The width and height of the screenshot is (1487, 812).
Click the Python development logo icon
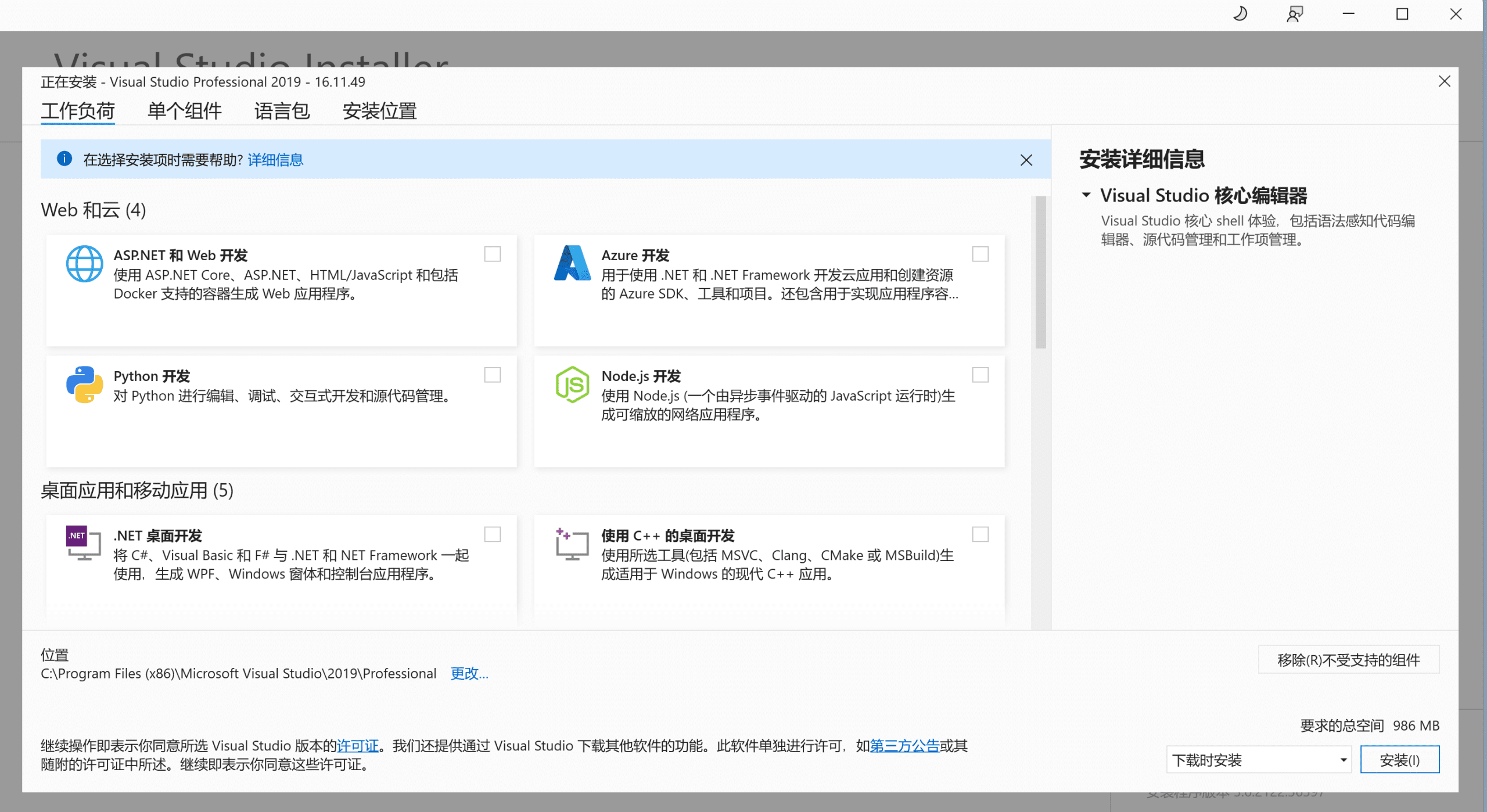[84, 384]
